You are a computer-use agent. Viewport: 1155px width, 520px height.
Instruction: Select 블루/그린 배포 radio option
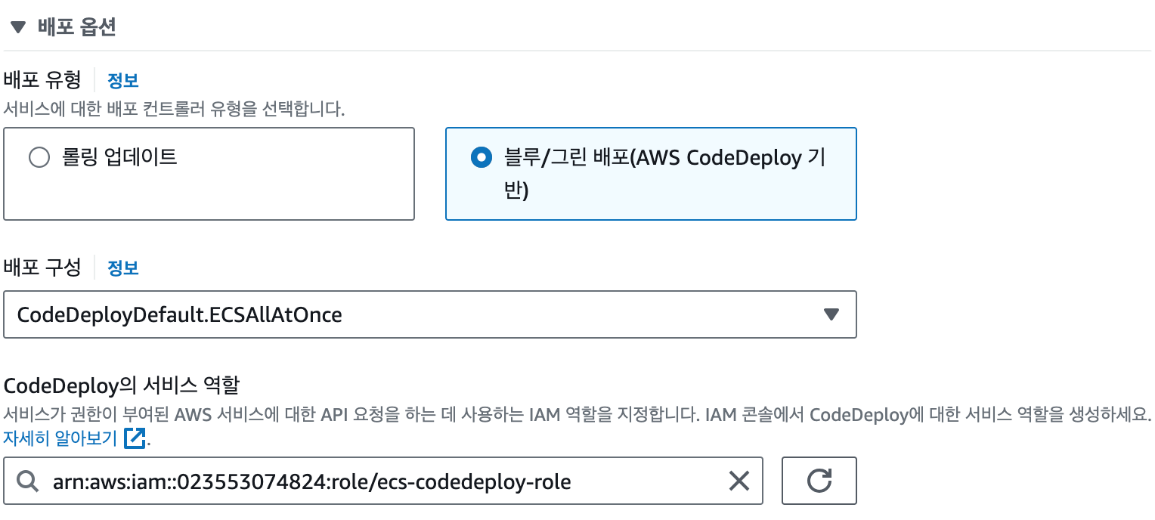[x=481, y=158]
